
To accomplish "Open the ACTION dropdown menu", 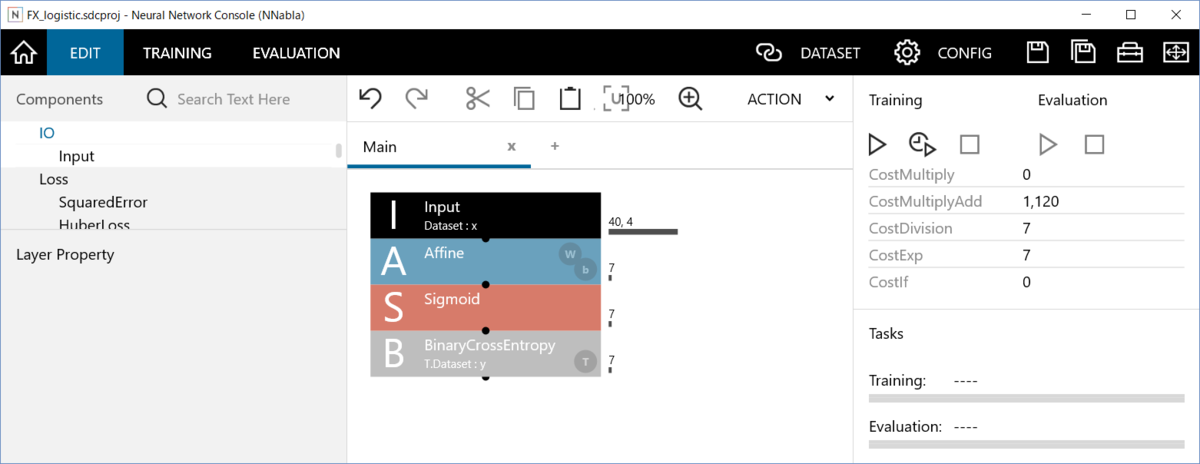I will tap(790, 99).
